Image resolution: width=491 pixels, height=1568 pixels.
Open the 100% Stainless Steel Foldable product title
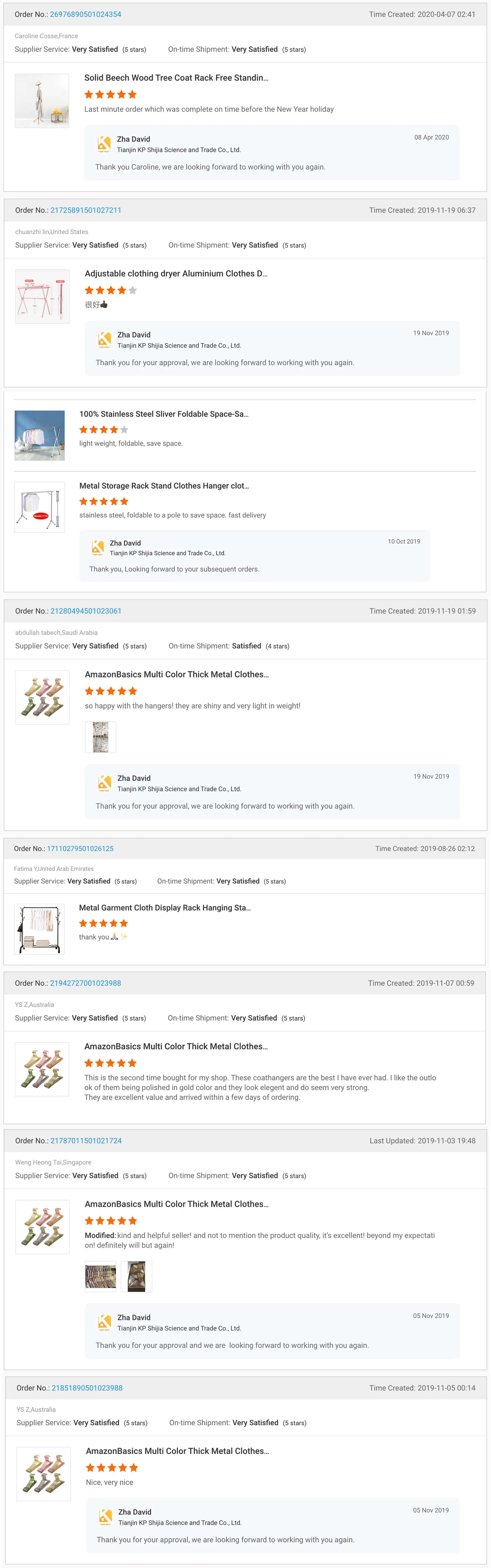(x=164, y=414)
